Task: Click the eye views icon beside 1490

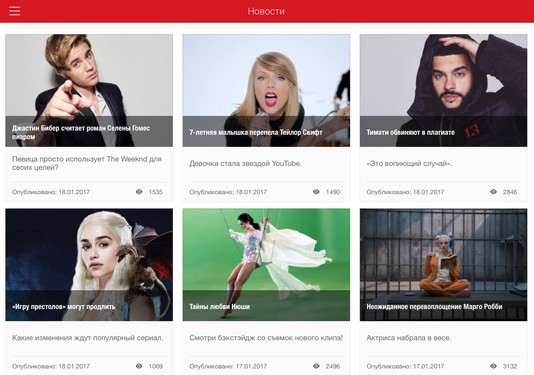Action: click(x=316, y=192)
